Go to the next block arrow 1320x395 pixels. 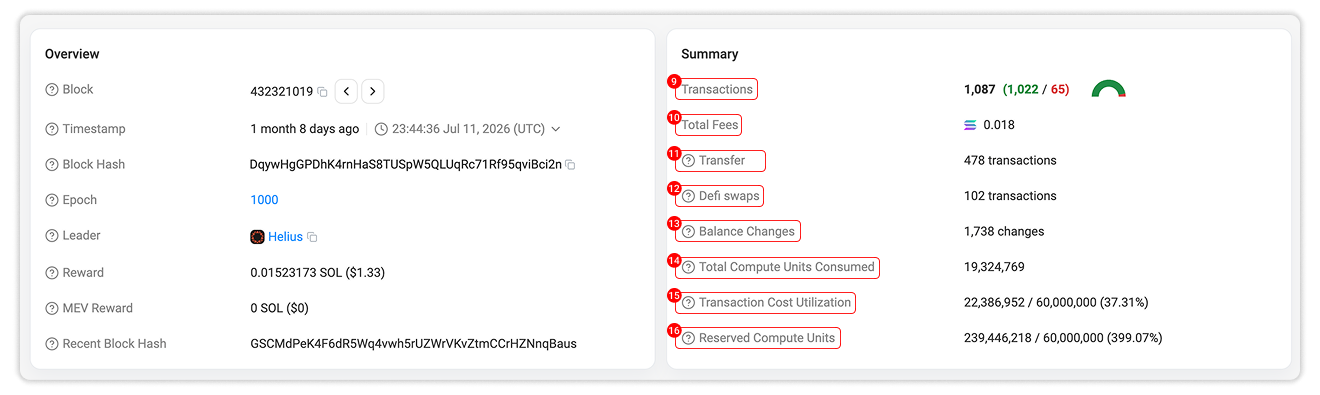pyautogui.click(x=373, y=91)
